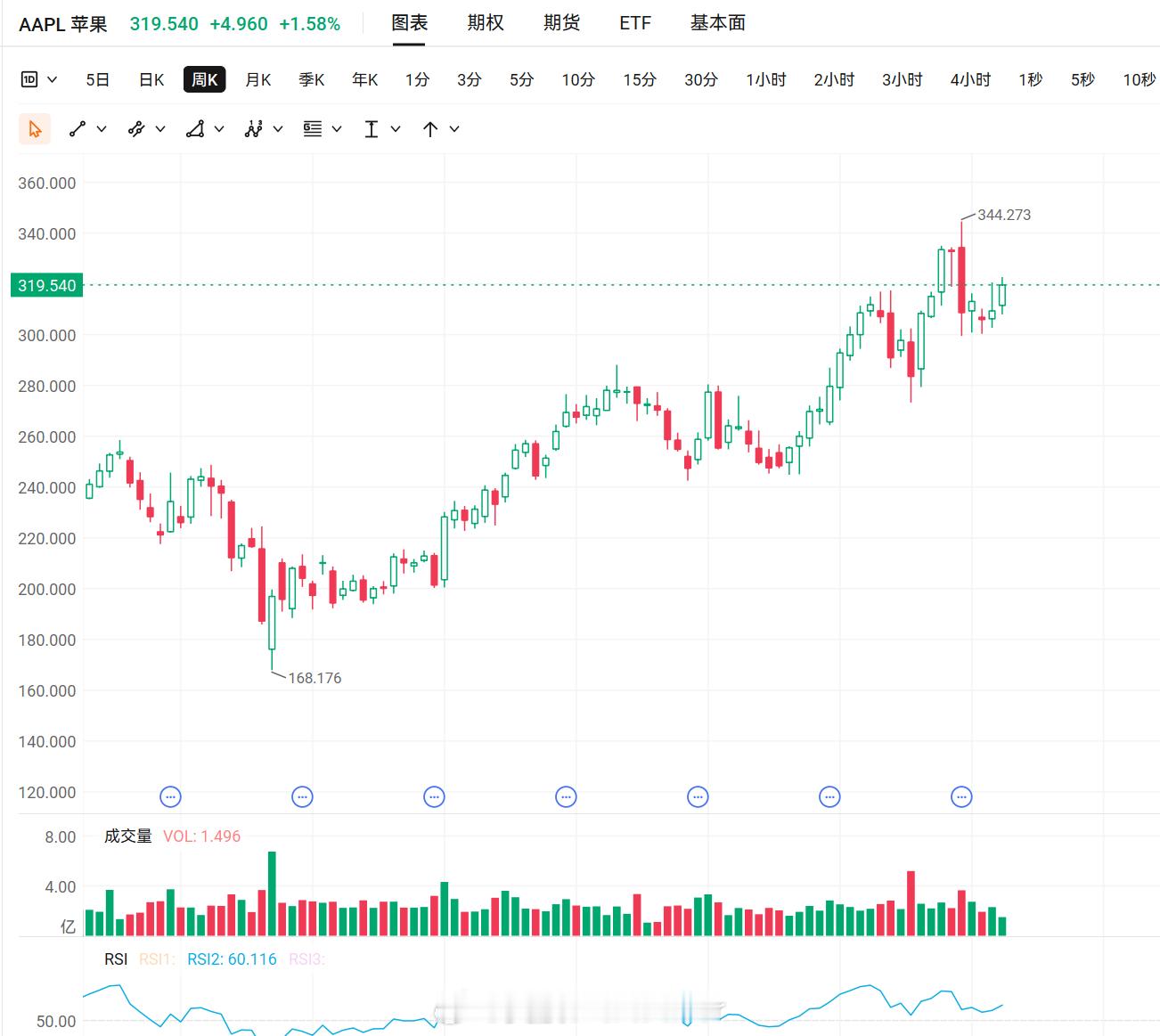This screenshot has width=1160, height=1036.
Task: Expand the 1D interval dropdown arrow
Action: click(x=52, y=79)
